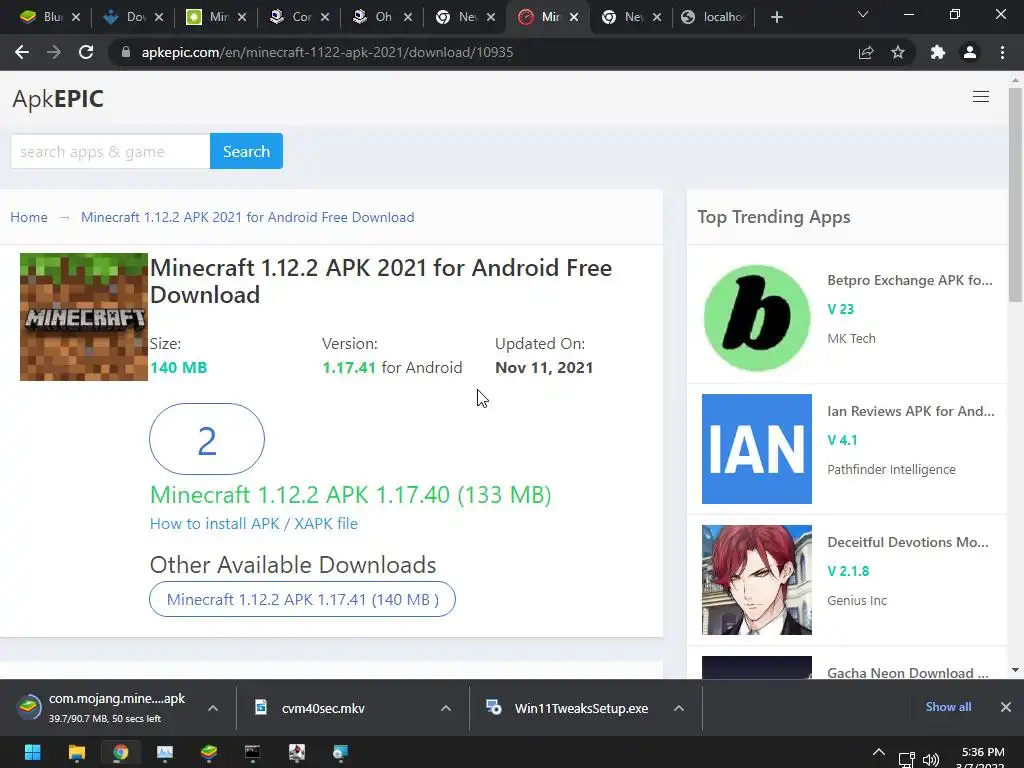Open Windows Start button on taskbar
Screen dimensions: 1024x768
pyautogui.click(x=32, y=752)
